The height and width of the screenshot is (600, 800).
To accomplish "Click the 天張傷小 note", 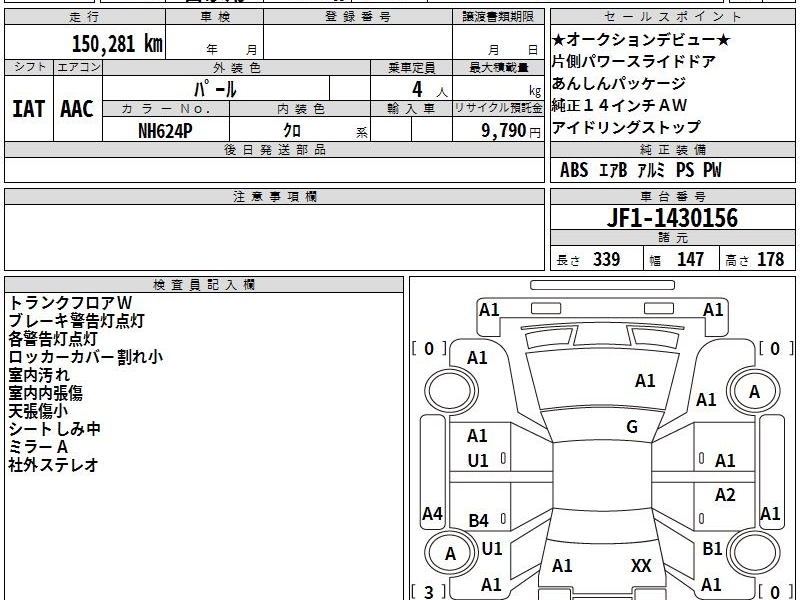I will click(x=38, y=411).
